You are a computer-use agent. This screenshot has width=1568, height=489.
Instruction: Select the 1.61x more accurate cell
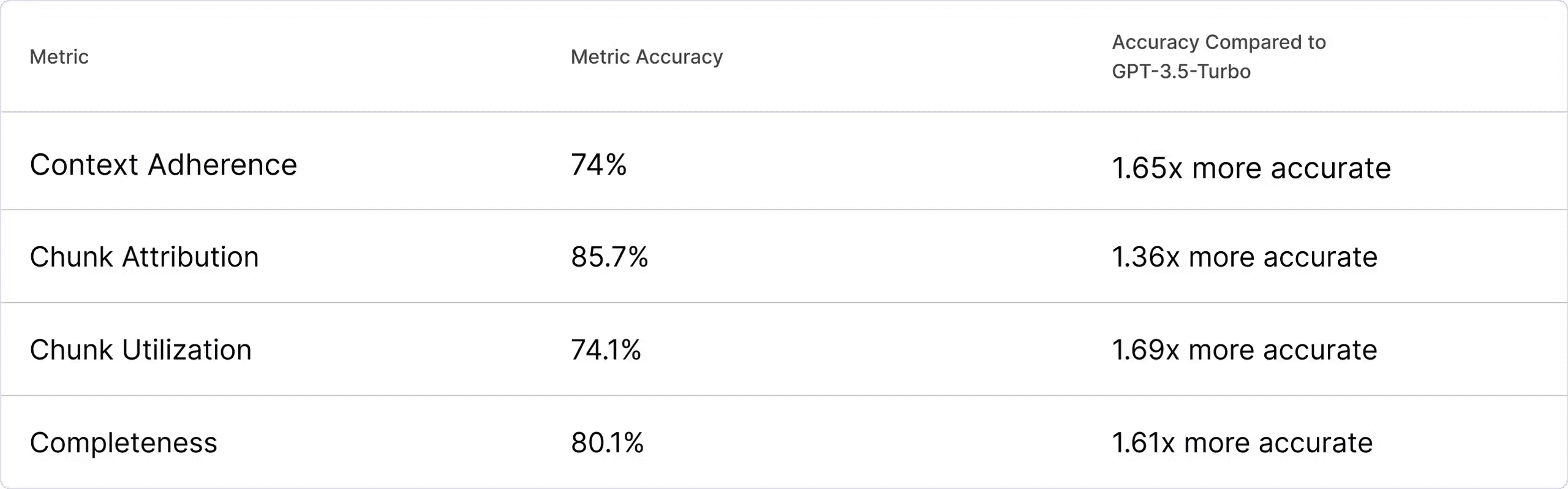(x=1242, y=442)
